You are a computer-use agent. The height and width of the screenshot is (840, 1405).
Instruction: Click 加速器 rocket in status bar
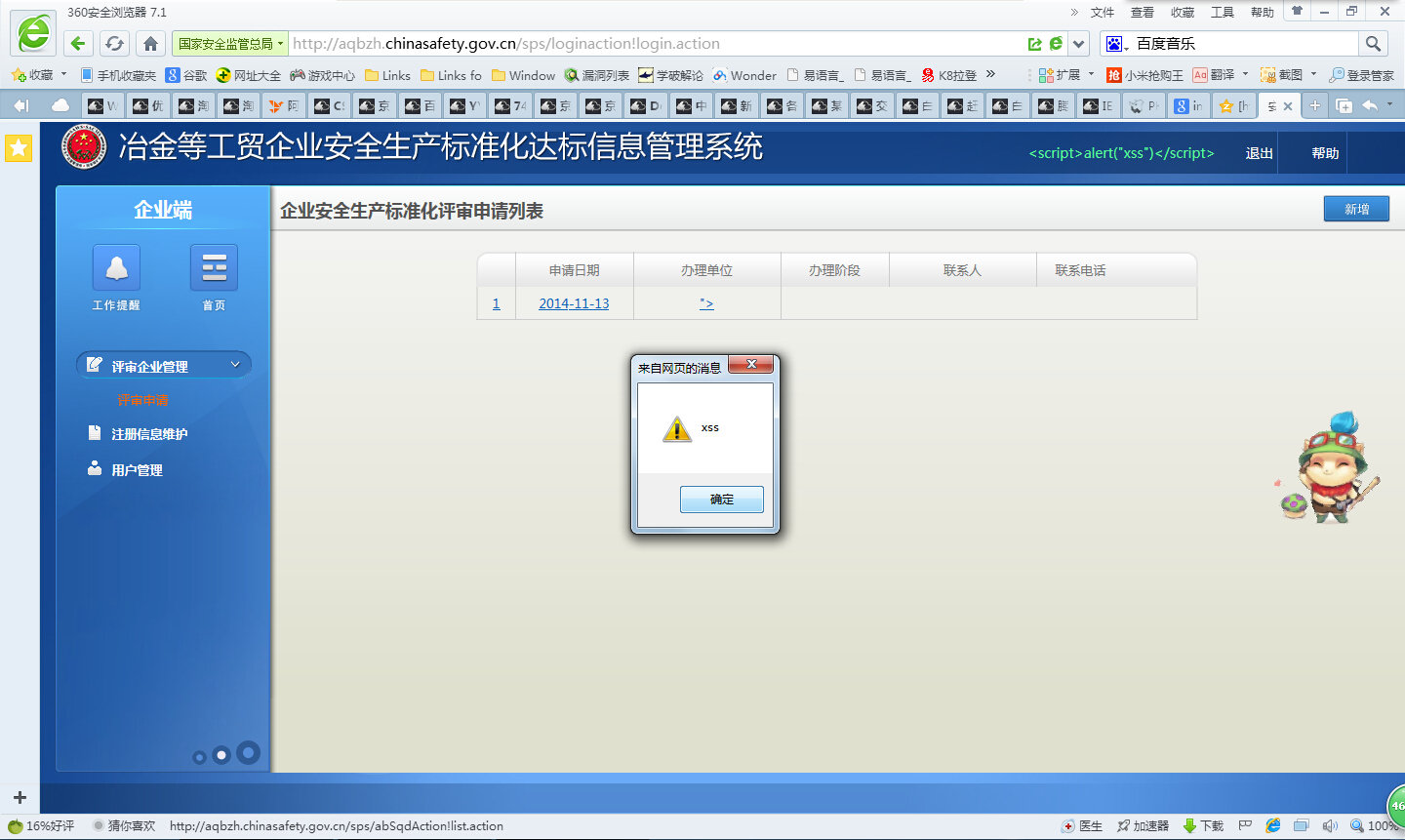1143,825
